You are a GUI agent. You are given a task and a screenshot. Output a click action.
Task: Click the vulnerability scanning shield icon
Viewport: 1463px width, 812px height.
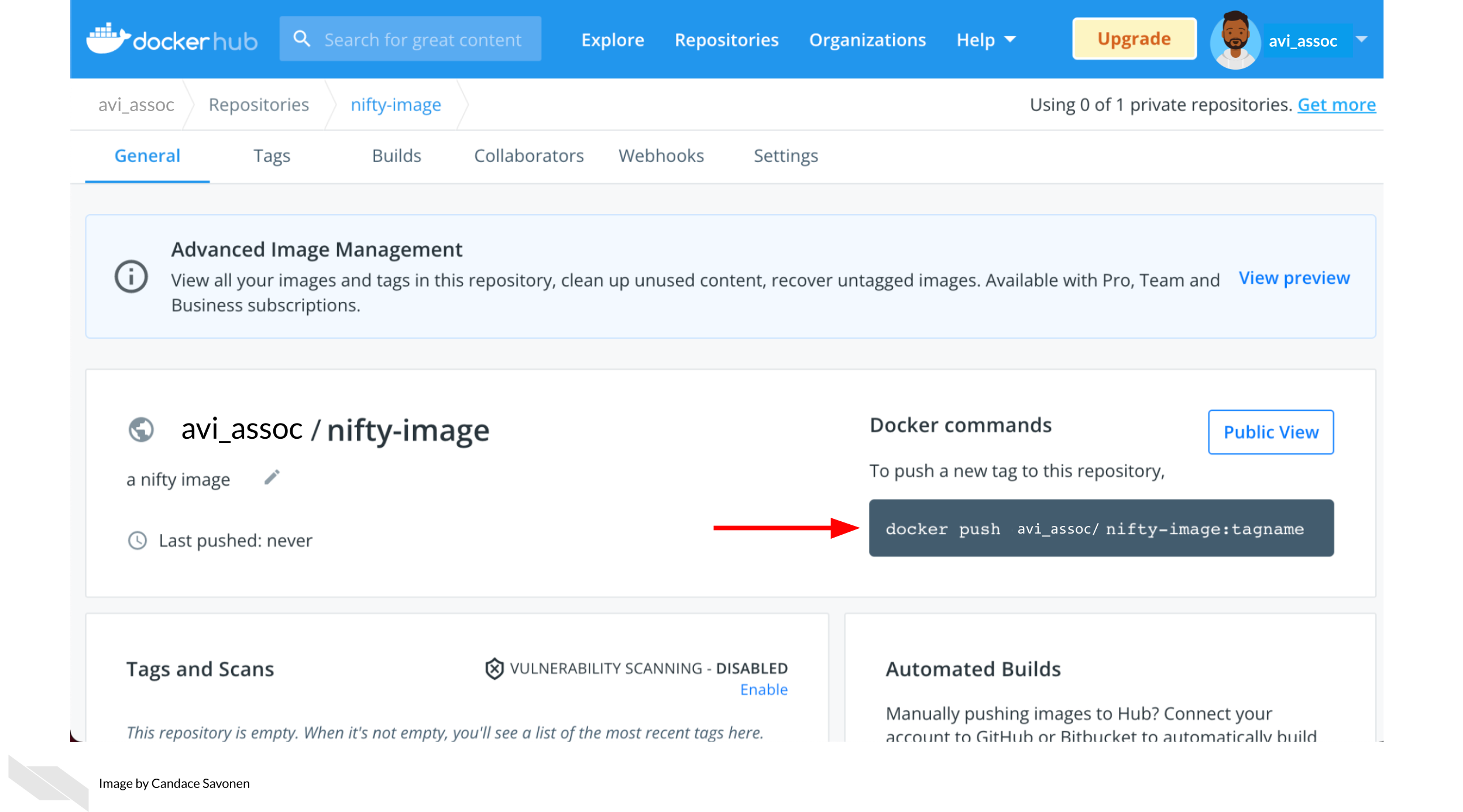[x=494, y=669]
